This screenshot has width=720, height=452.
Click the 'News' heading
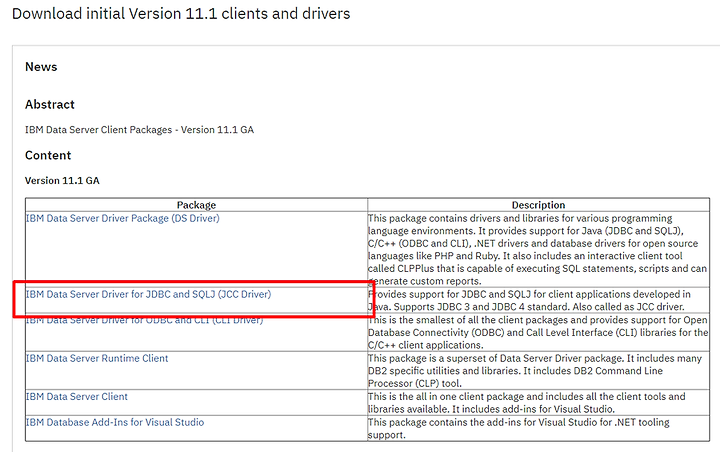point(41,67)
